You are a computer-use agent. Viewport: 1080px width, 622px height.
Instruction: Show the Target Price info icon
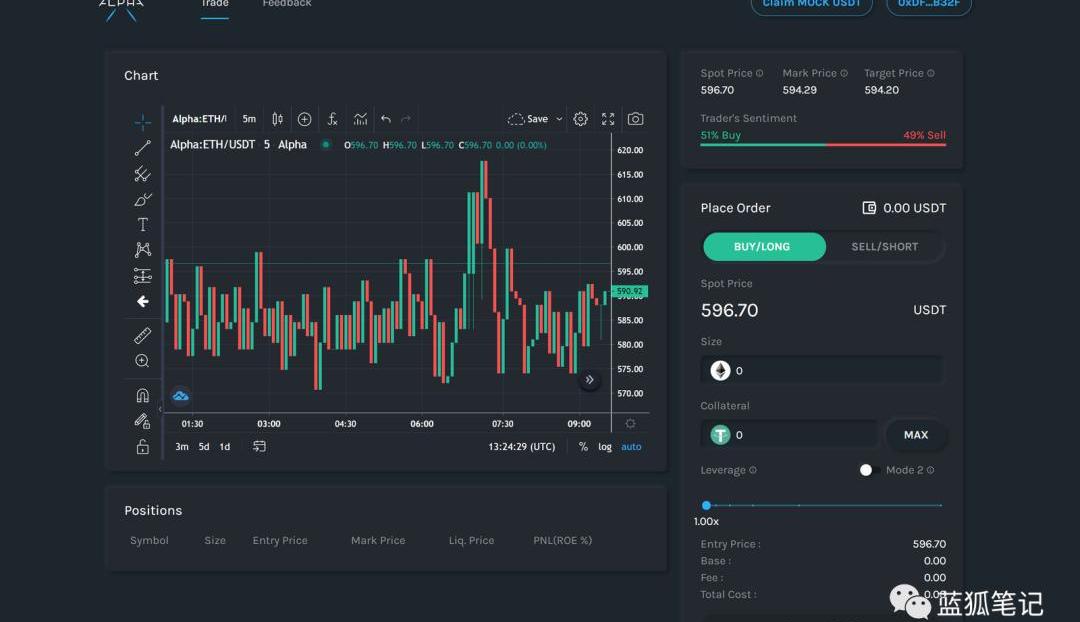click(x=931, y=73)
